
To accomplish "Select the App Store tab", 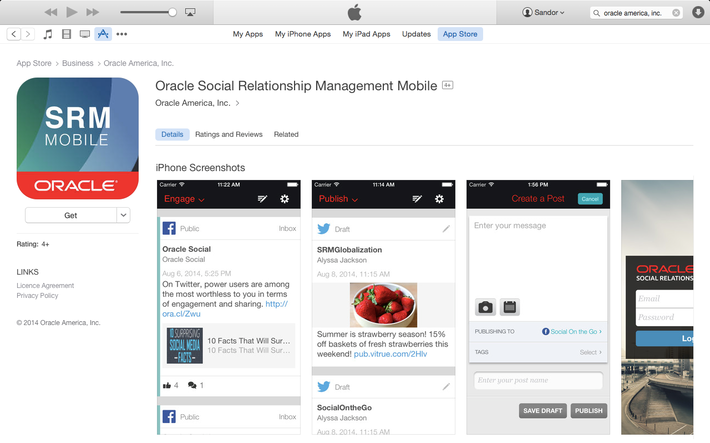I will pyautogui.click(x=460, y=34).
